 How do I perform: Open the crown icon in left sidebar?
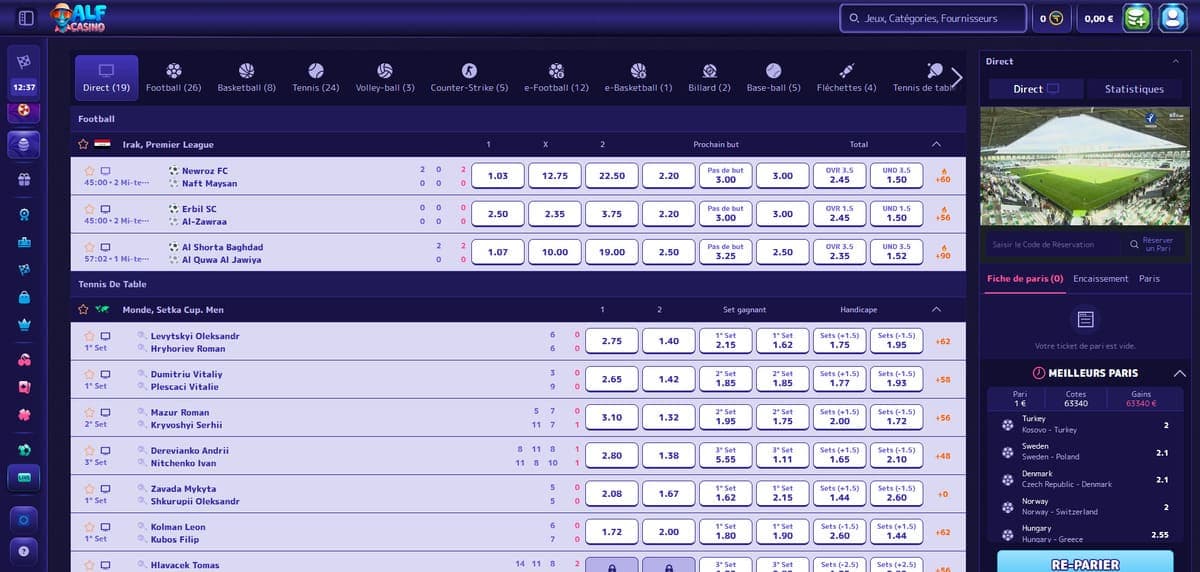24,325
